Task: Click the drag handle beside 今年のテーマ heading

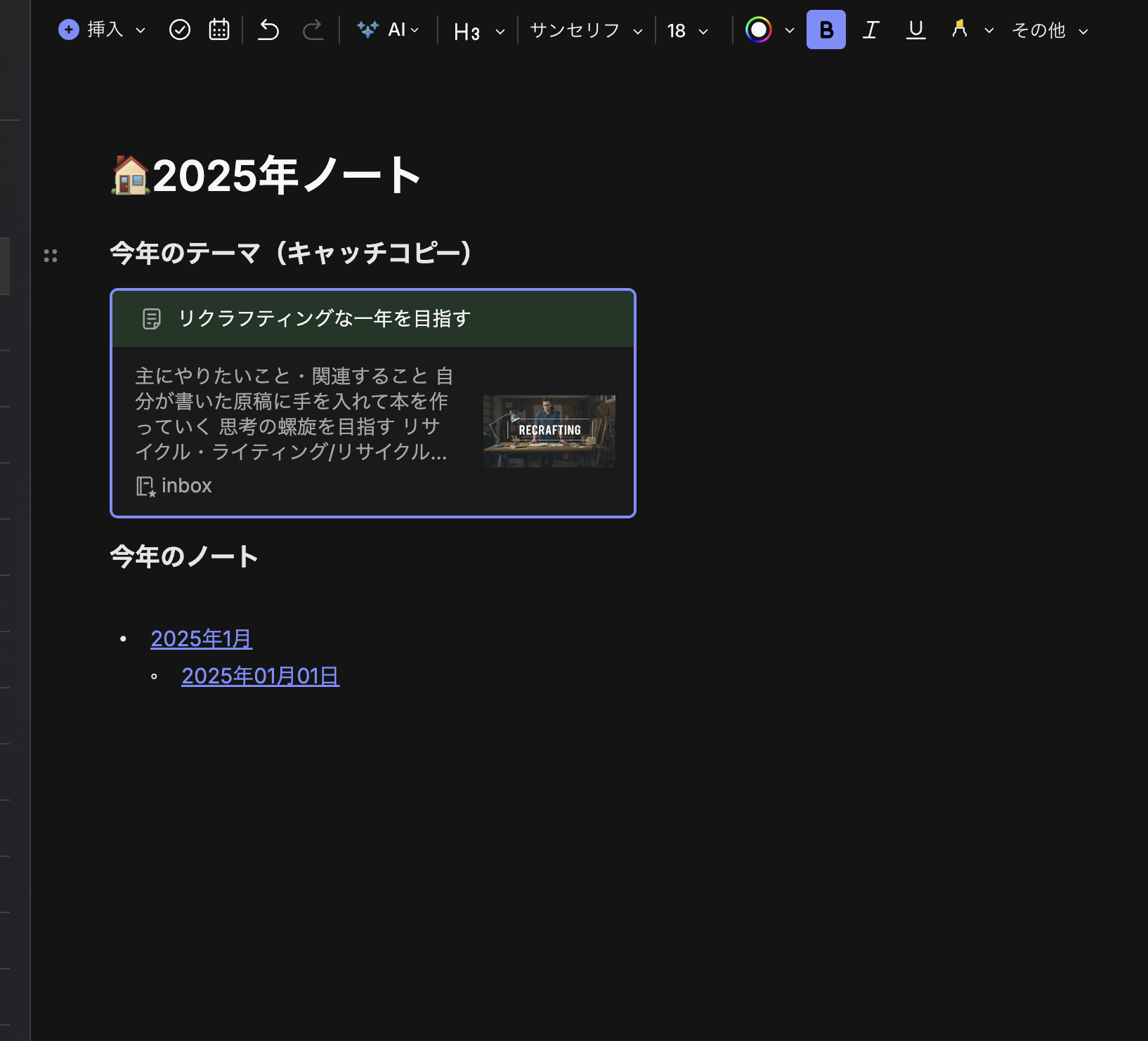Action: (x=50, y=256)
